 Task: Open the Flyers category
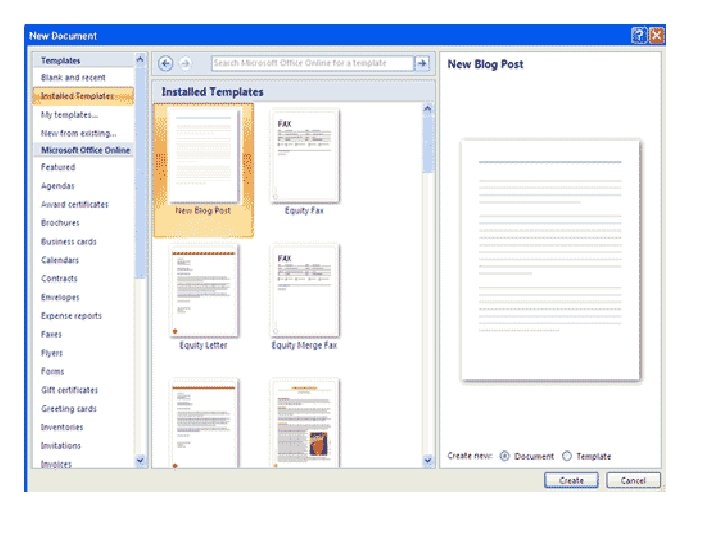coord(52,353)
